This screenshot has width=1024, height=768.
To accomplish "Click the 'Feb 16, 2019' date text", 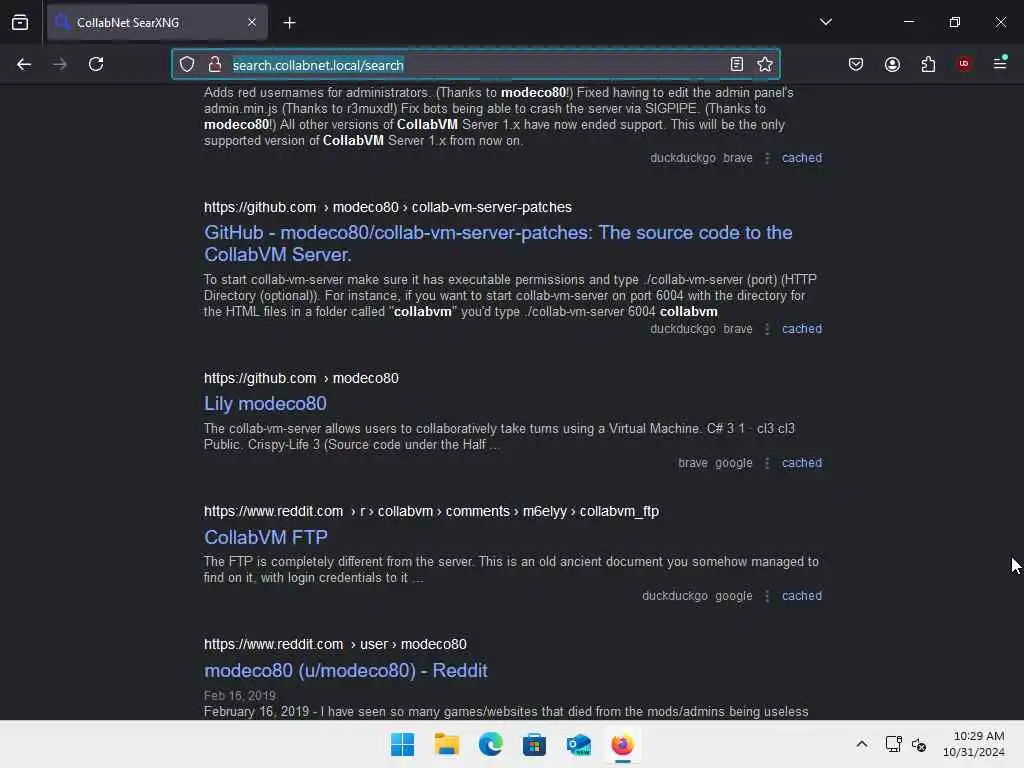I will click(x=240, y=696).
